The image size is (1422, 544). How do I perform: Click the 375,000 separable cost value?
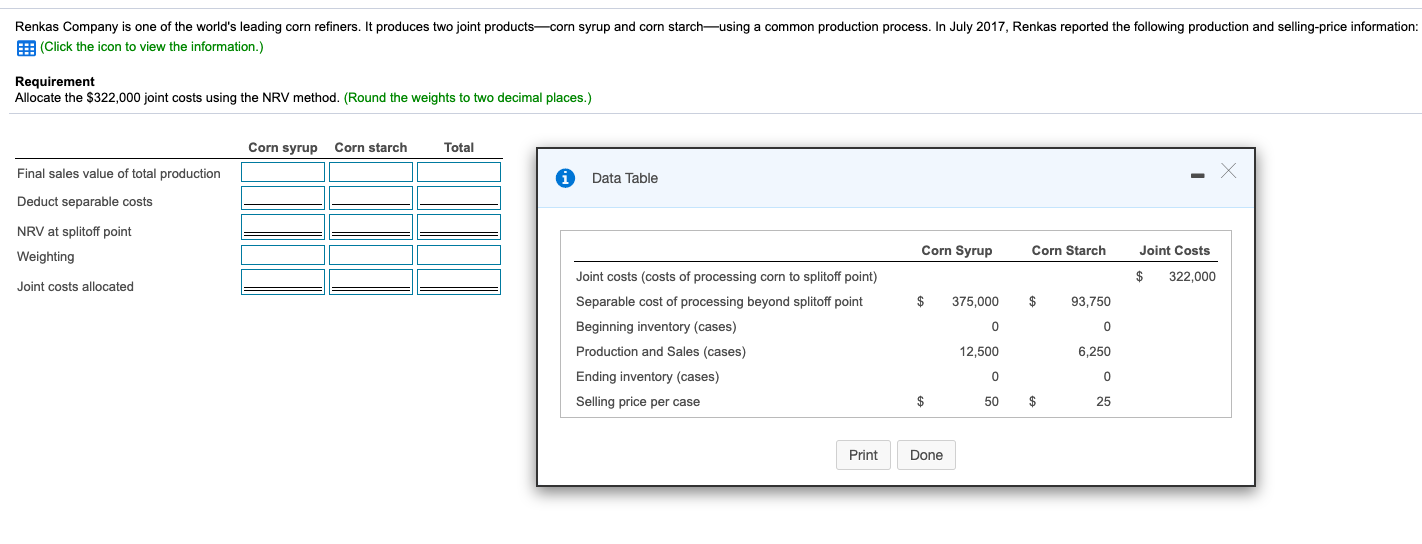click(974, 301)
